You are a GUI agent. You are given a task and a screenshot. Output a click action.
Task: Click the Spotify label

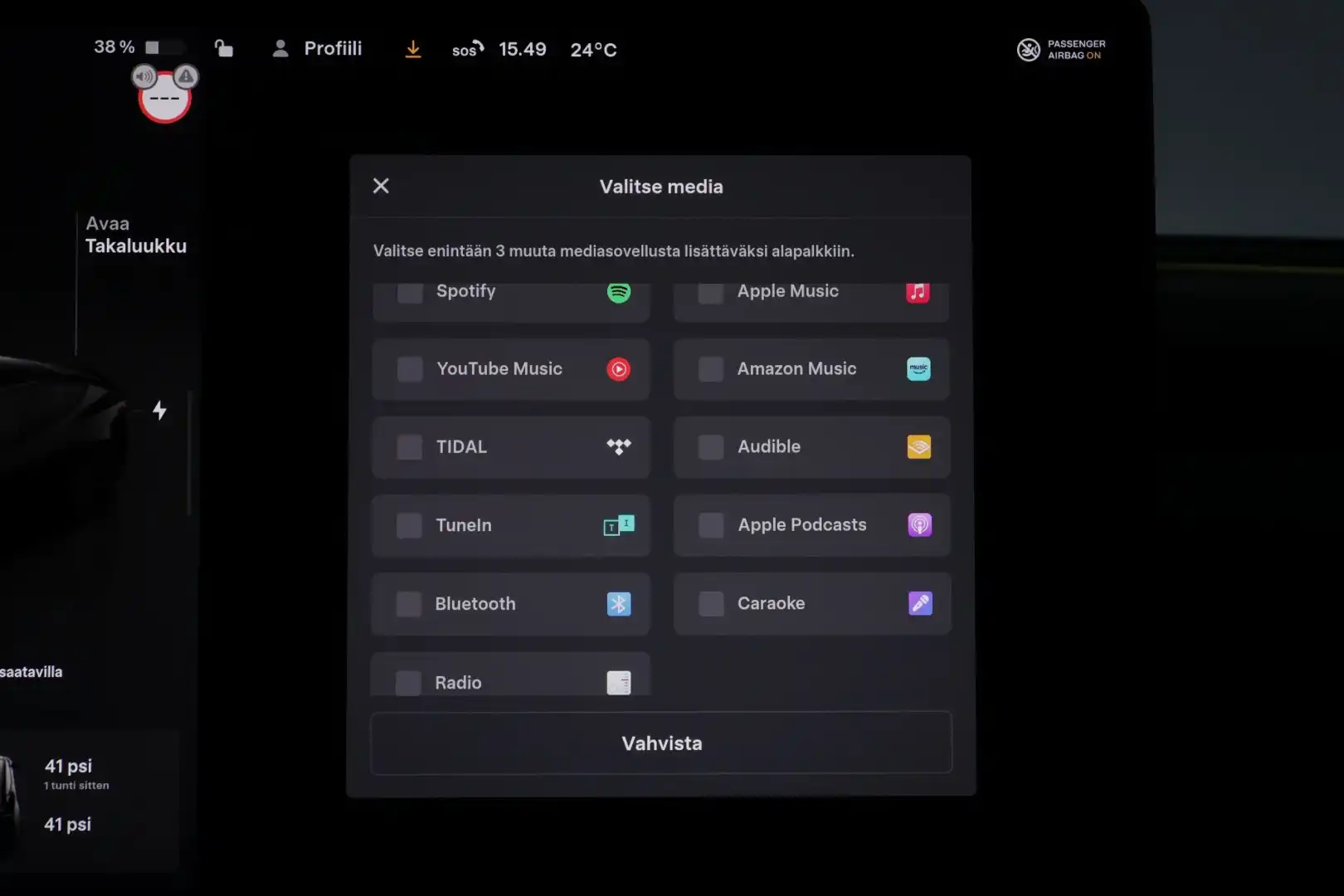(466, 291)
